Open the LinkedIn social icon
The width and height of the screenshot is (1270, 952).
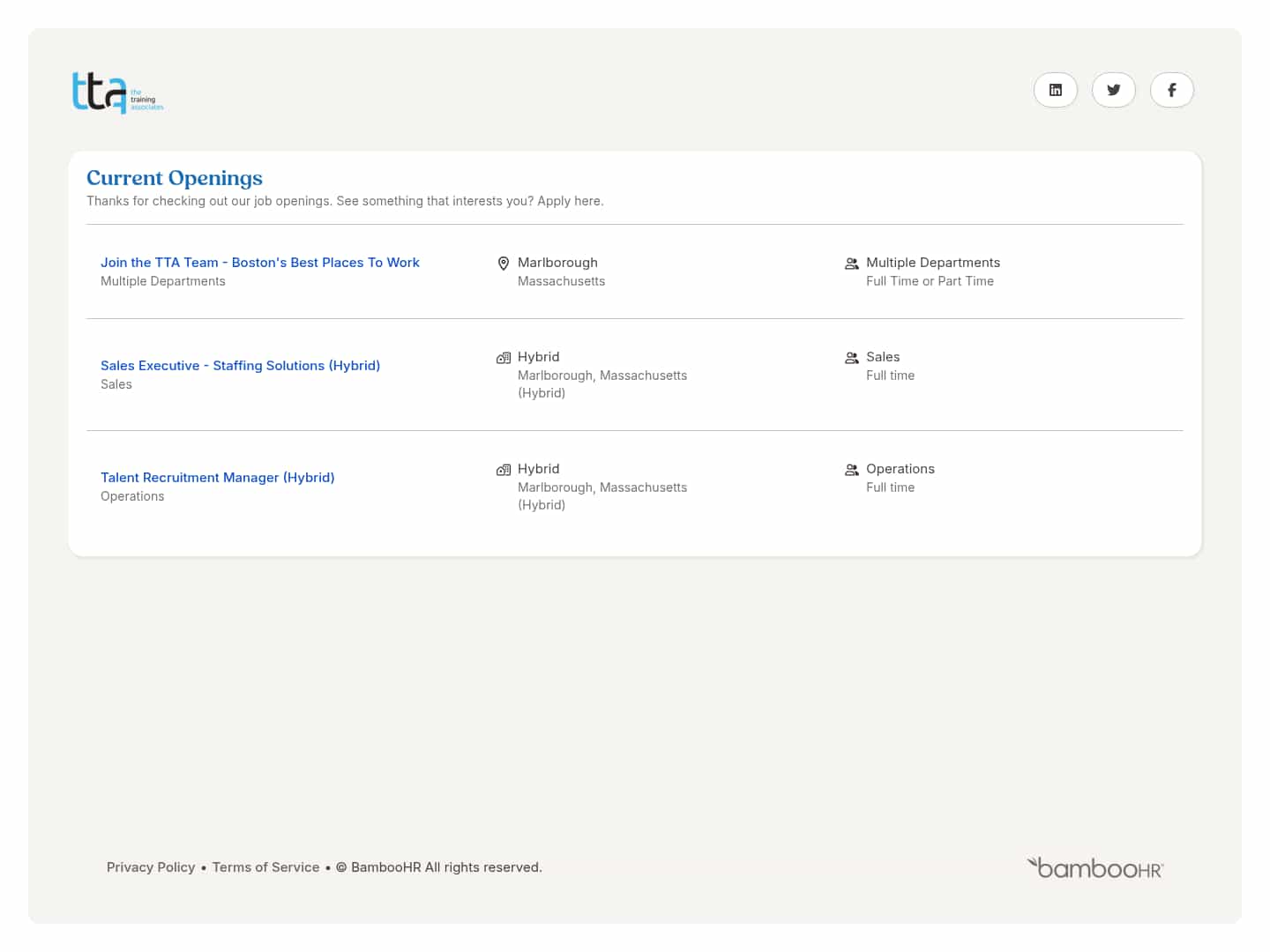[x=1056, y=90]
